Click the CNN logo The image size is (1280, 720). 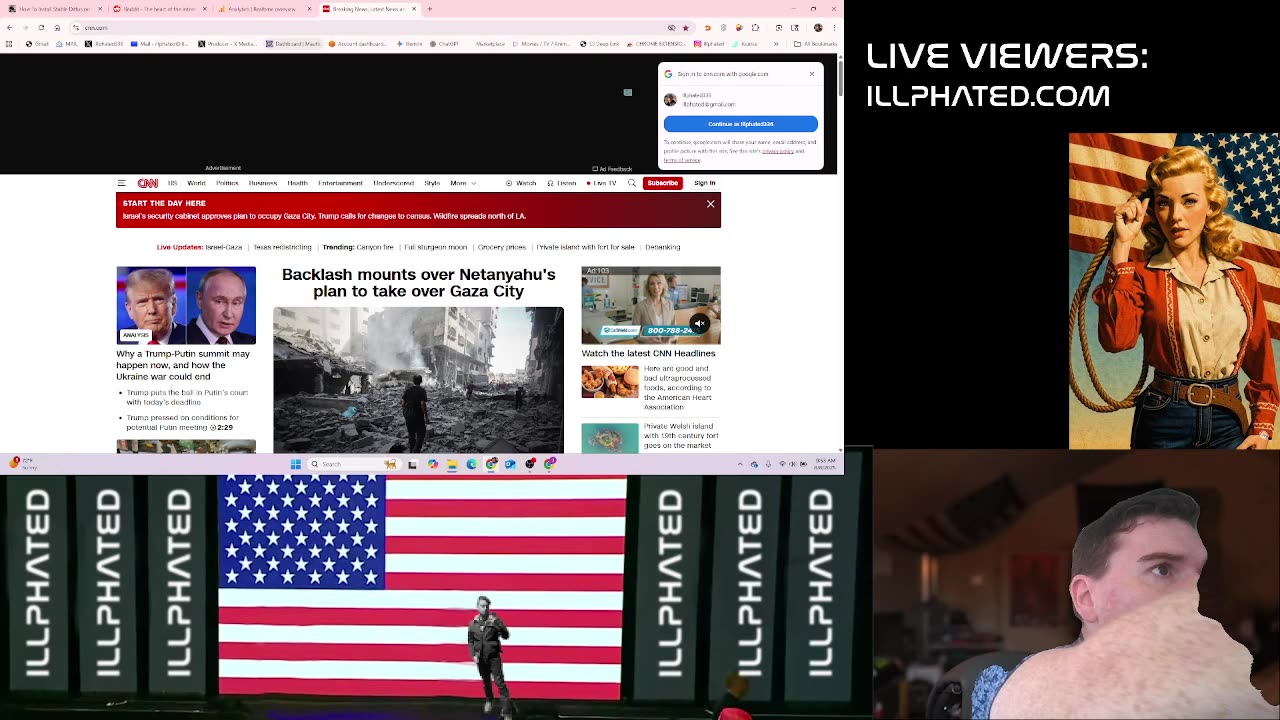[147, 183]
